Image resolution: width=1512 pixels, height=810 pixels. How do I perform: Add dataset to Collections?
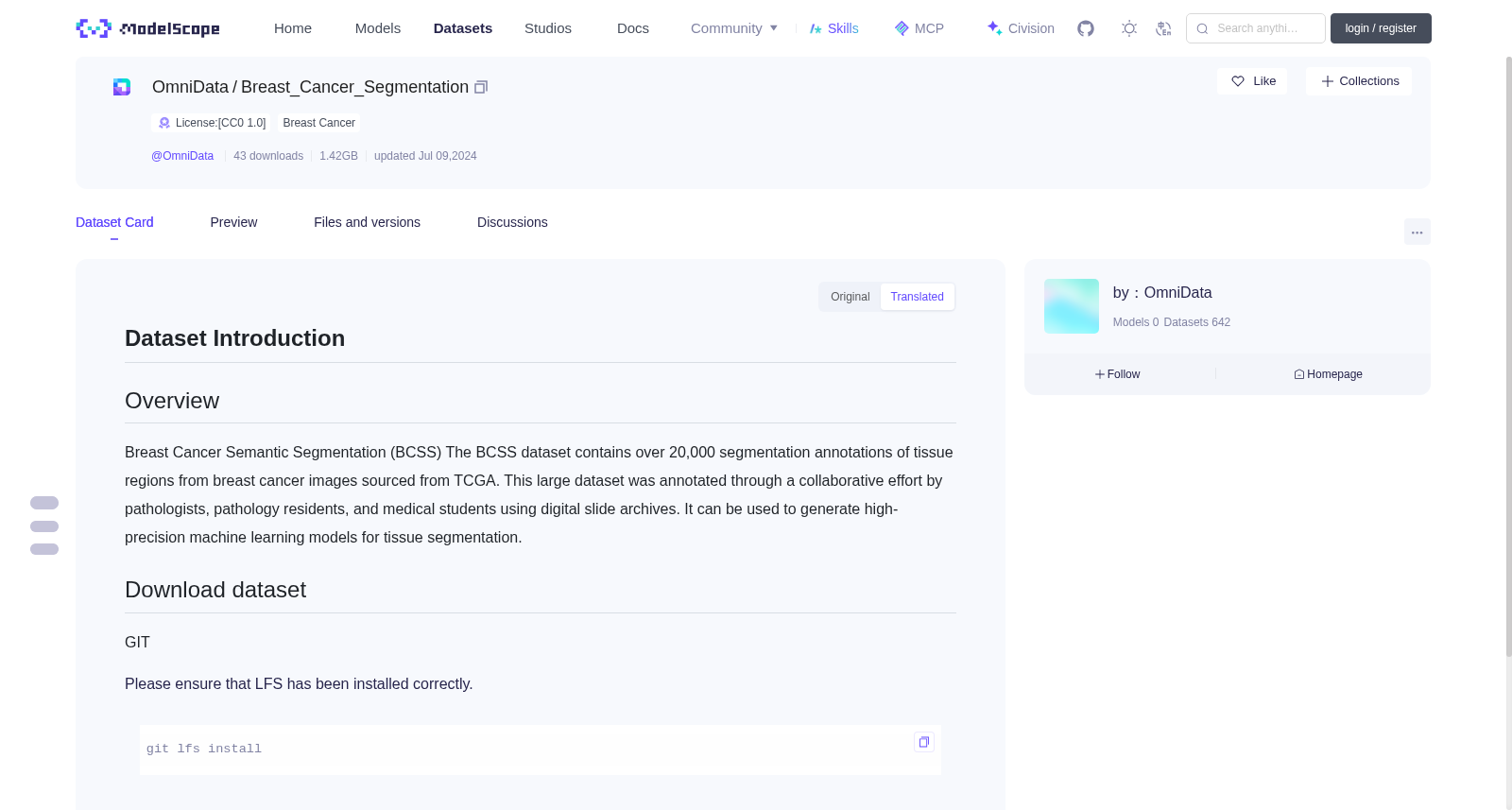coord(1359,81)
